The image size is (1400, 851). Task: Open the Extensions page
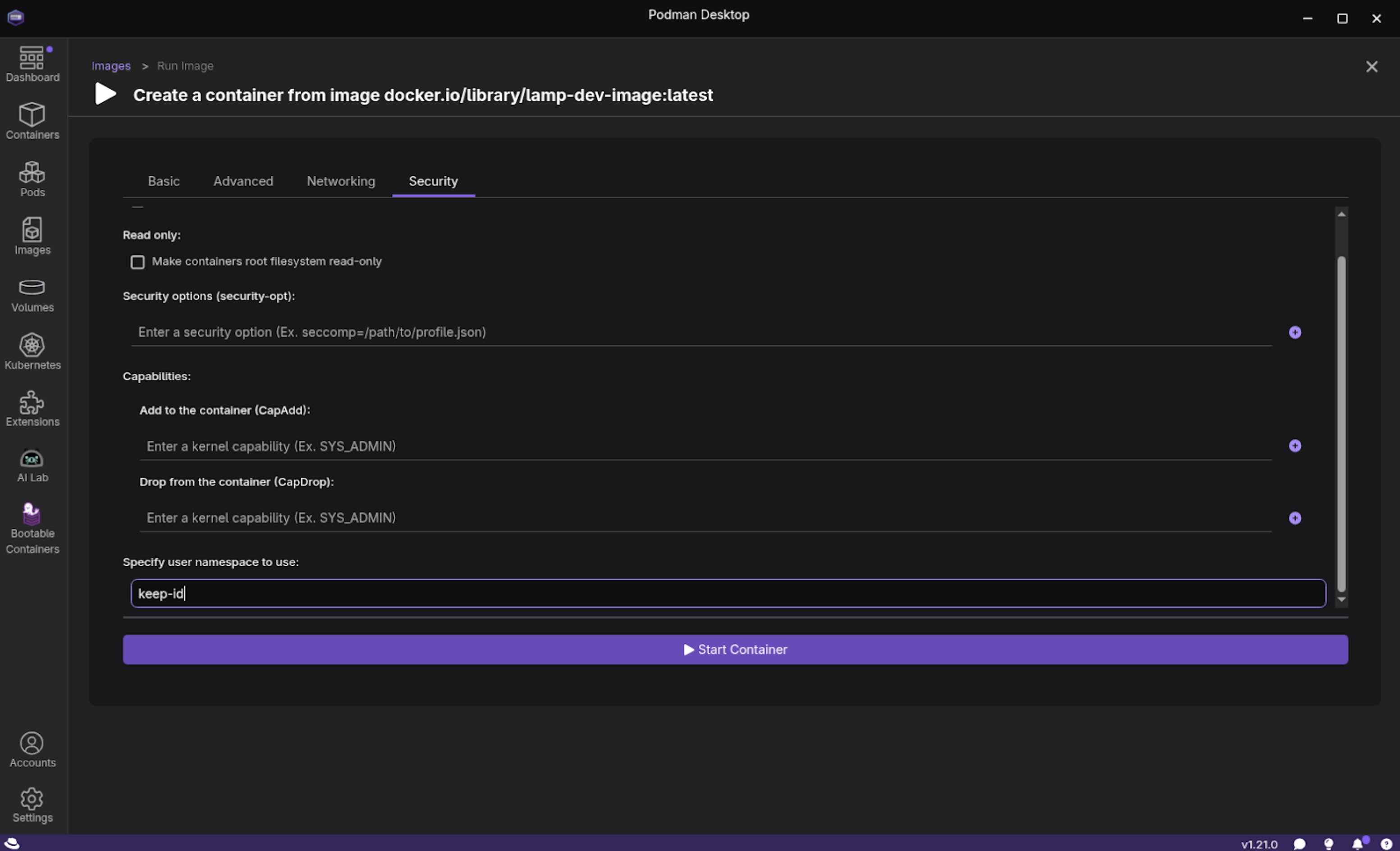click(32, 408)
